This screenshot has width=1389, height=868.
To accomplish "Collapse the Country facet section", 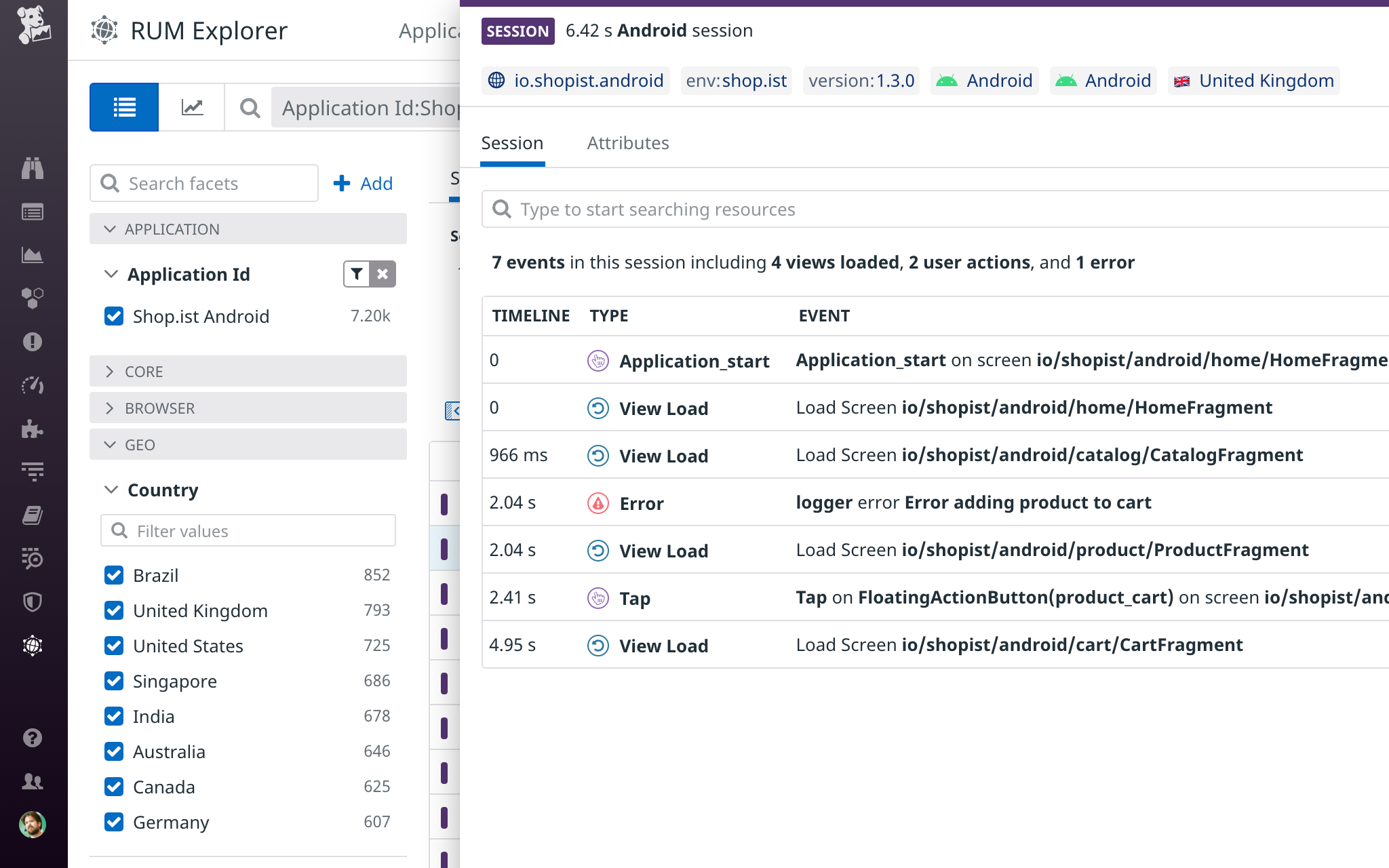I will point(111,490).
